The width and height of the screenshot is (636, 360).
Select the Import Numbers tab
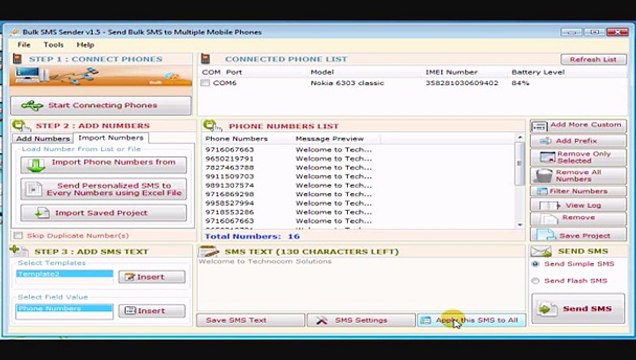pyautogui.click(x=111, y=138)
